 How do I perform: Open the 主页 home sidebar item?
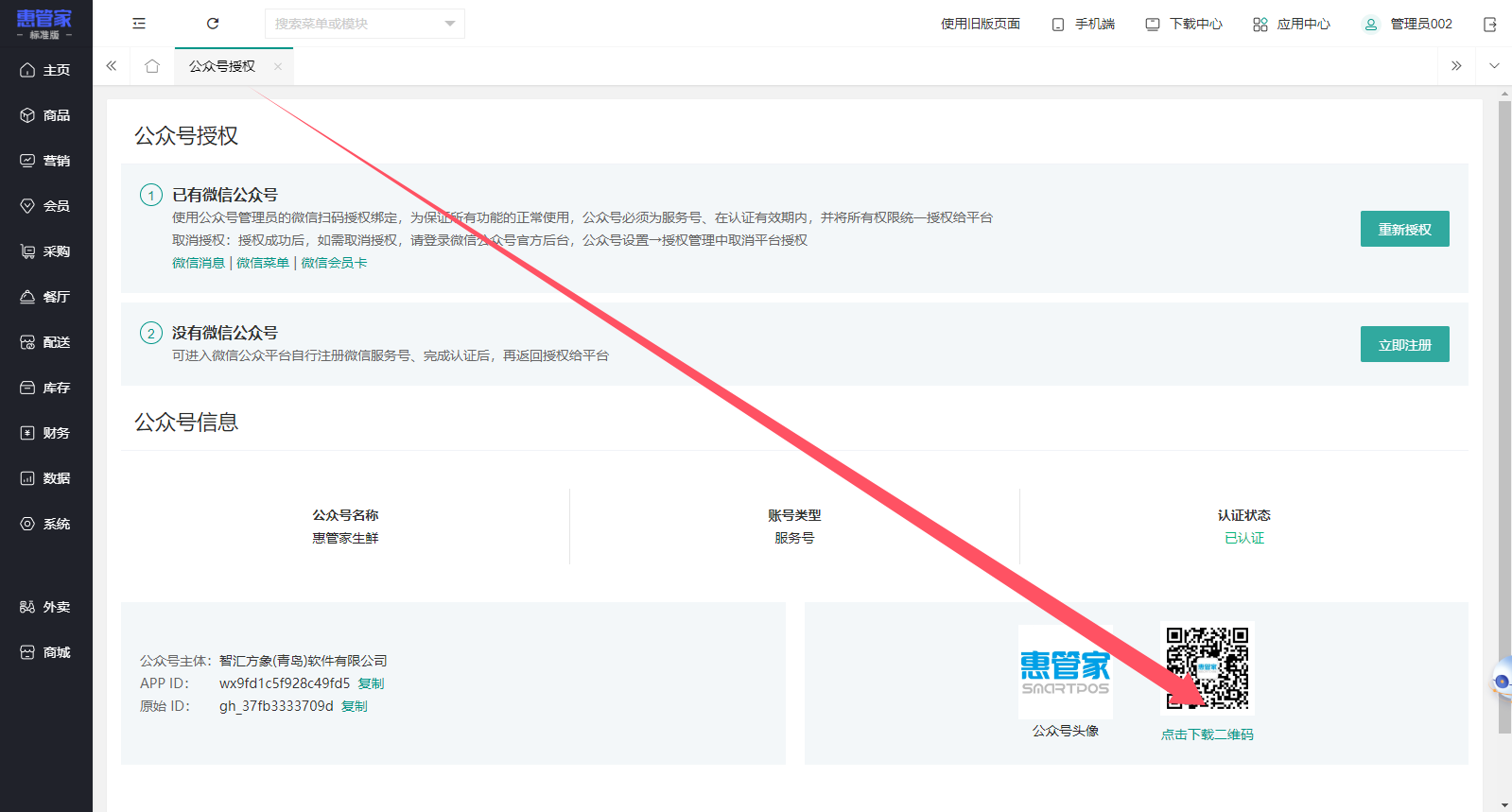[45, 70]
